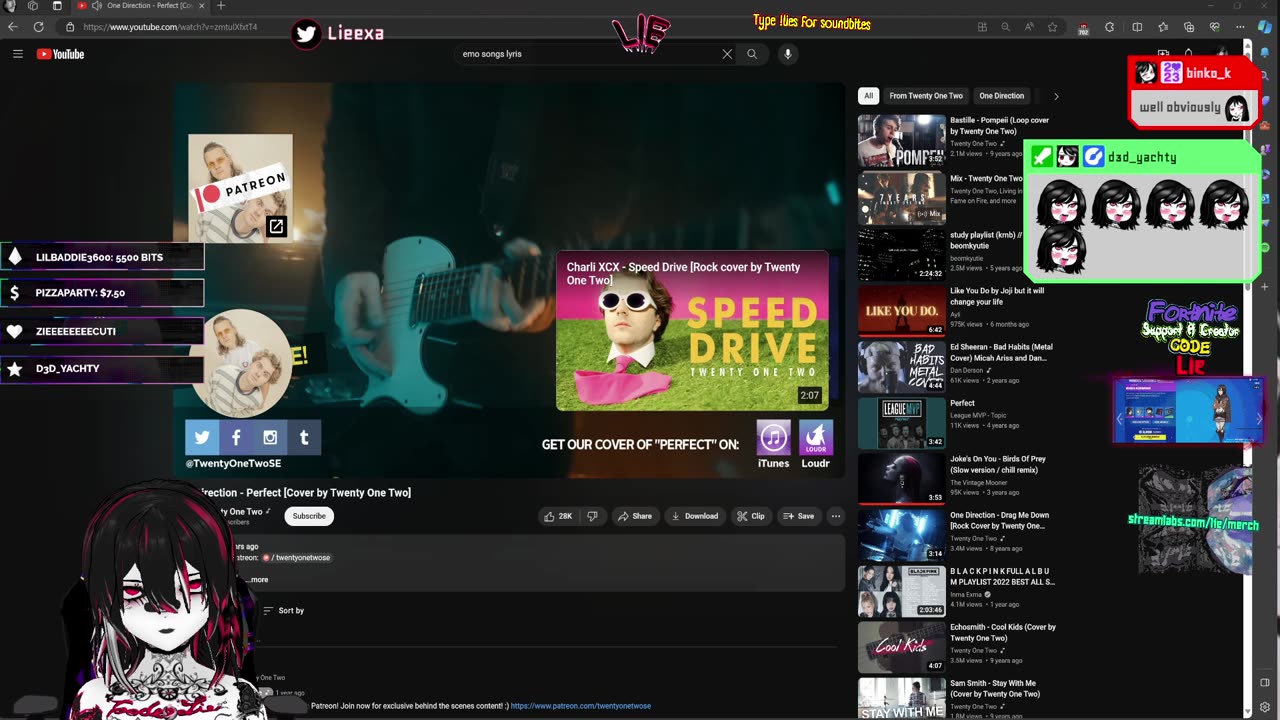Dislike the video
This screenshot has width=1280, height=720.
(x=592, y=516)
